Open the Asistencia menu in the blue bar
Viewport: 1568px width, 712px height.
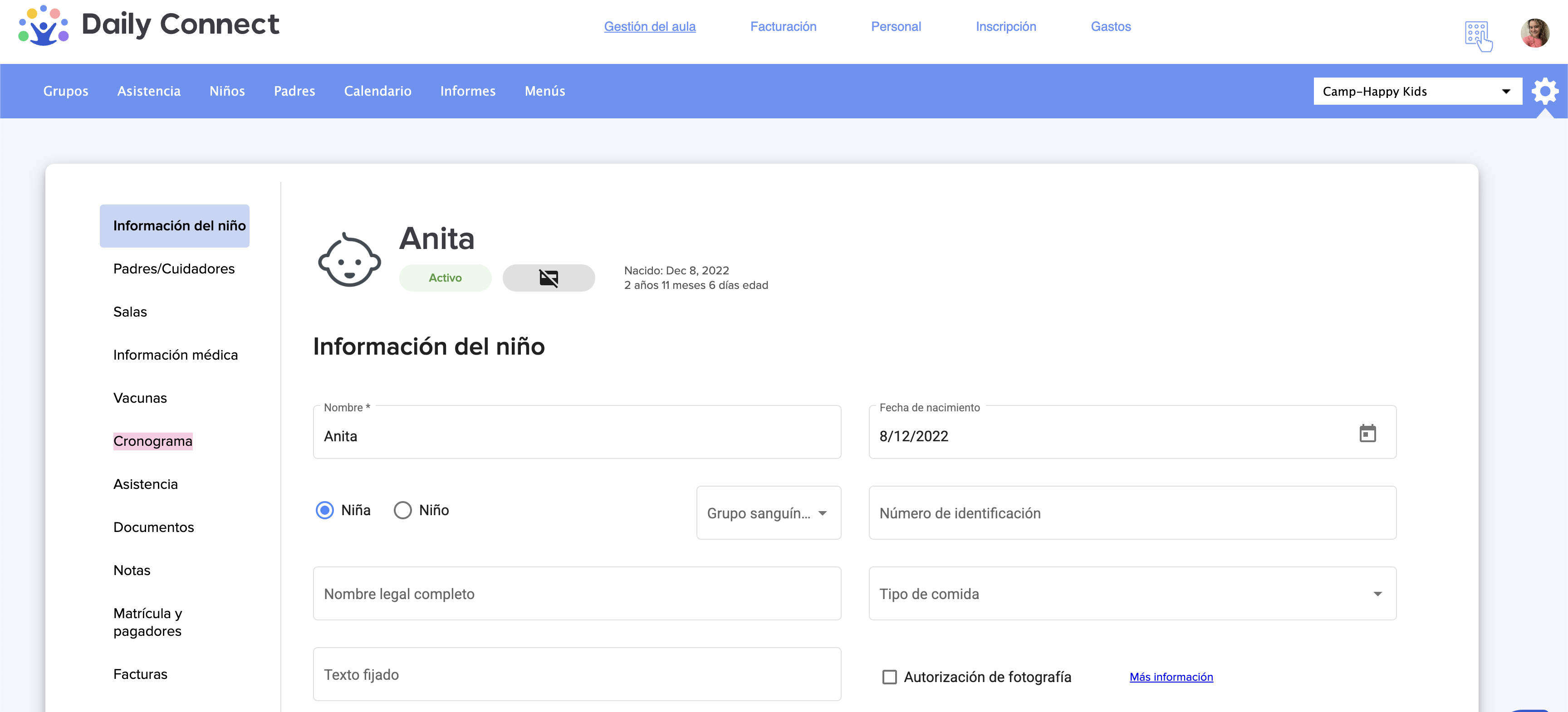(148, 91)
